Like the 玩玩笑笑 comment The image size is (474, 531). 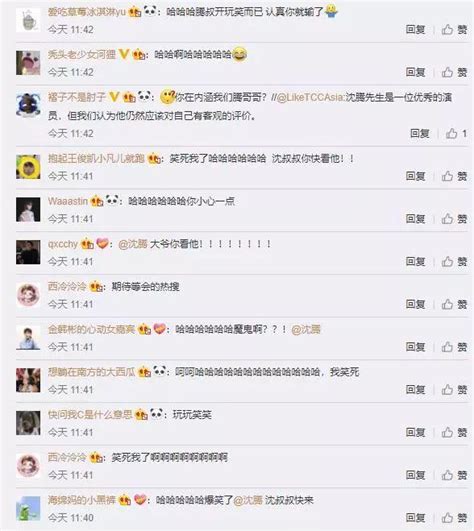click(454, 432)
